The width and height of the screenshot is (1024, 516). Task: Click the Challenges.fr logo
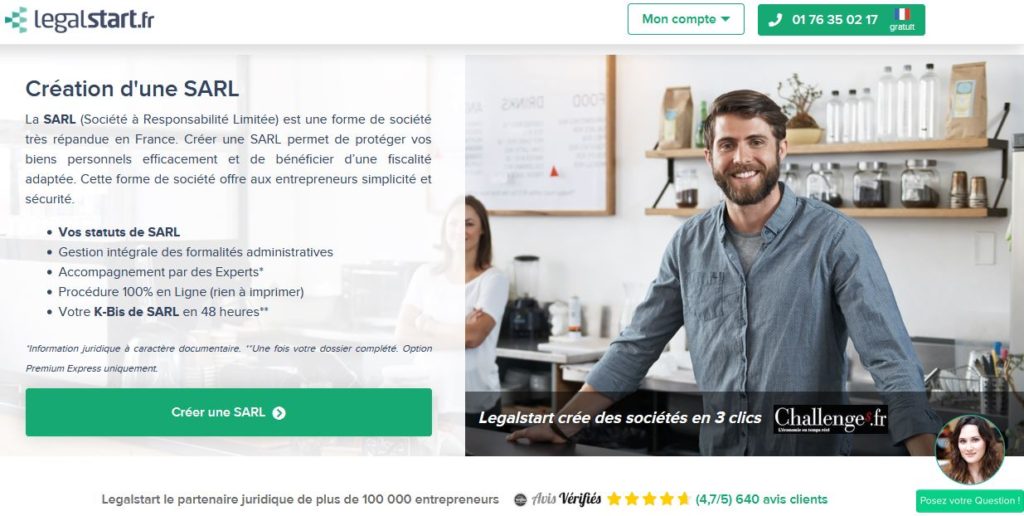coord(831,419)
